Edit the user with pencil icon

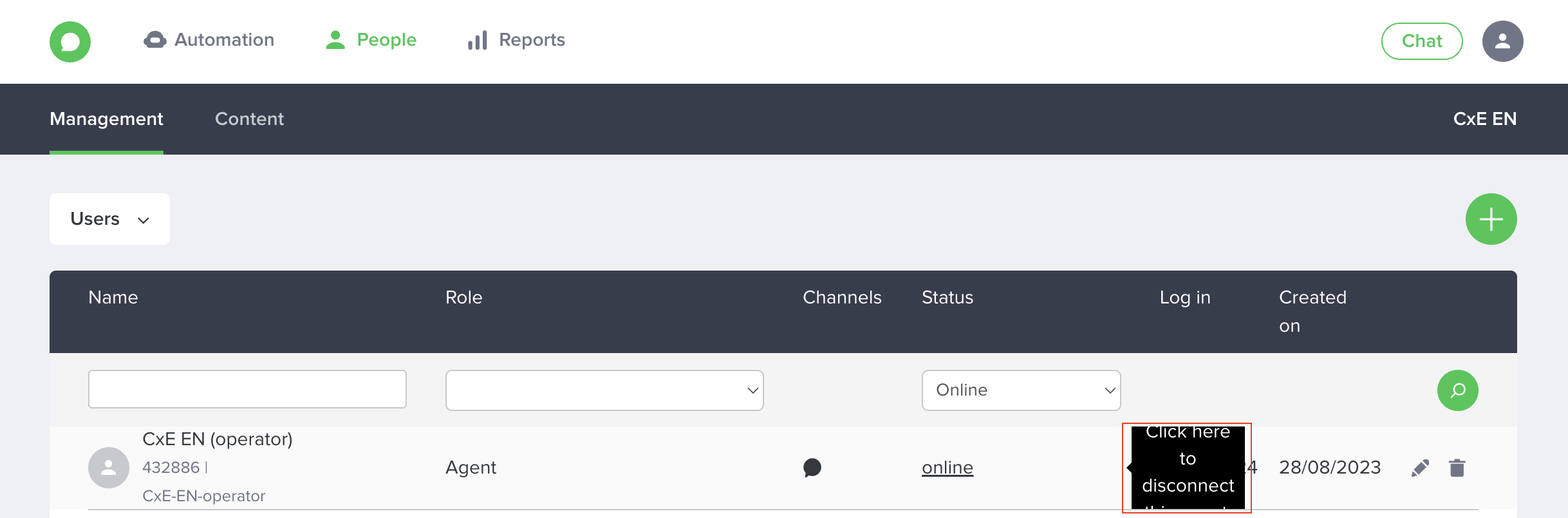tap(1420, 468)
